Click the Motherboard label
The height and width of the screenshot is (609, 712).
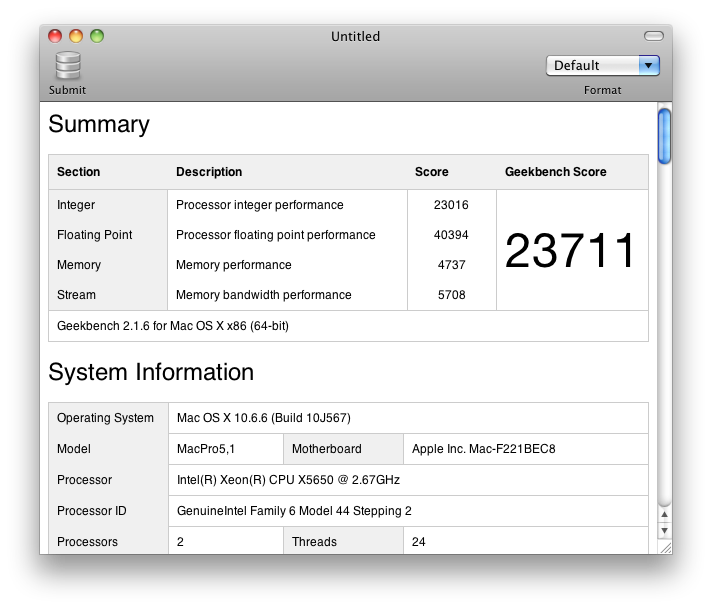click(327, 449)
